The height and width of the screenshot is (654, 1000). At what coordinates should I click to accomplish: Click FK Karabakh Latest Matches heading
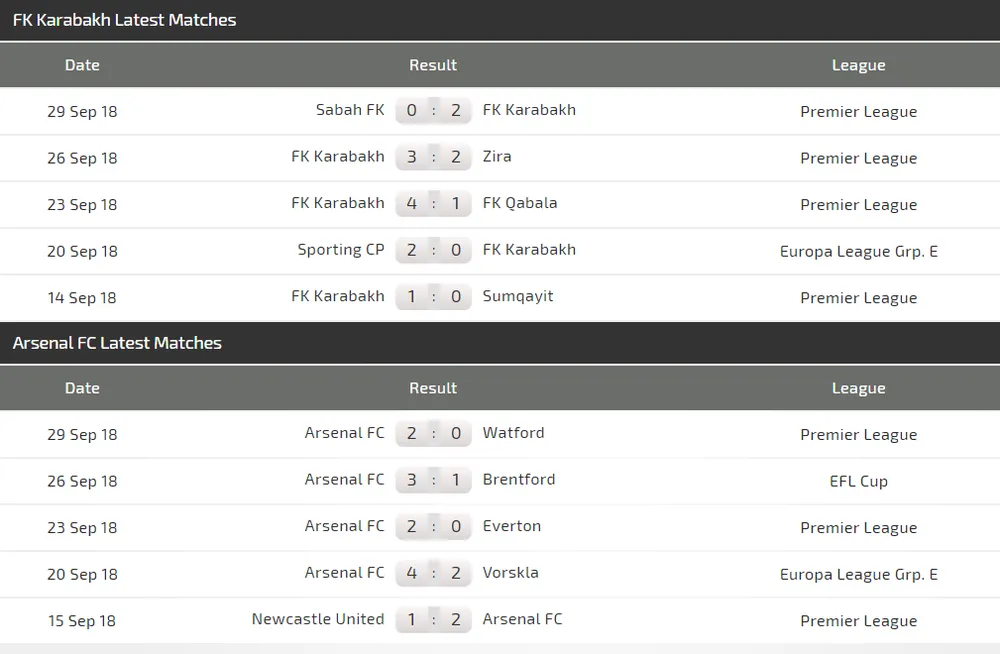125,20
